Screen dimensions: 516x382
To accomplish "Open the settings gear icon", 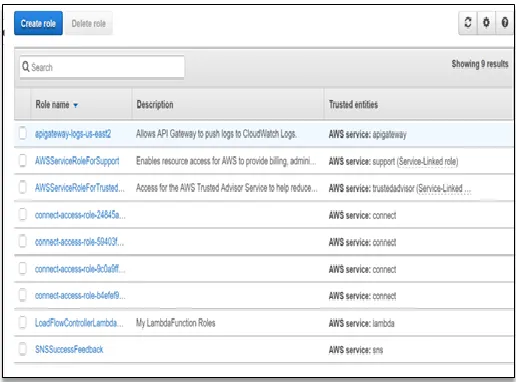I will click(x=486, y=23).
